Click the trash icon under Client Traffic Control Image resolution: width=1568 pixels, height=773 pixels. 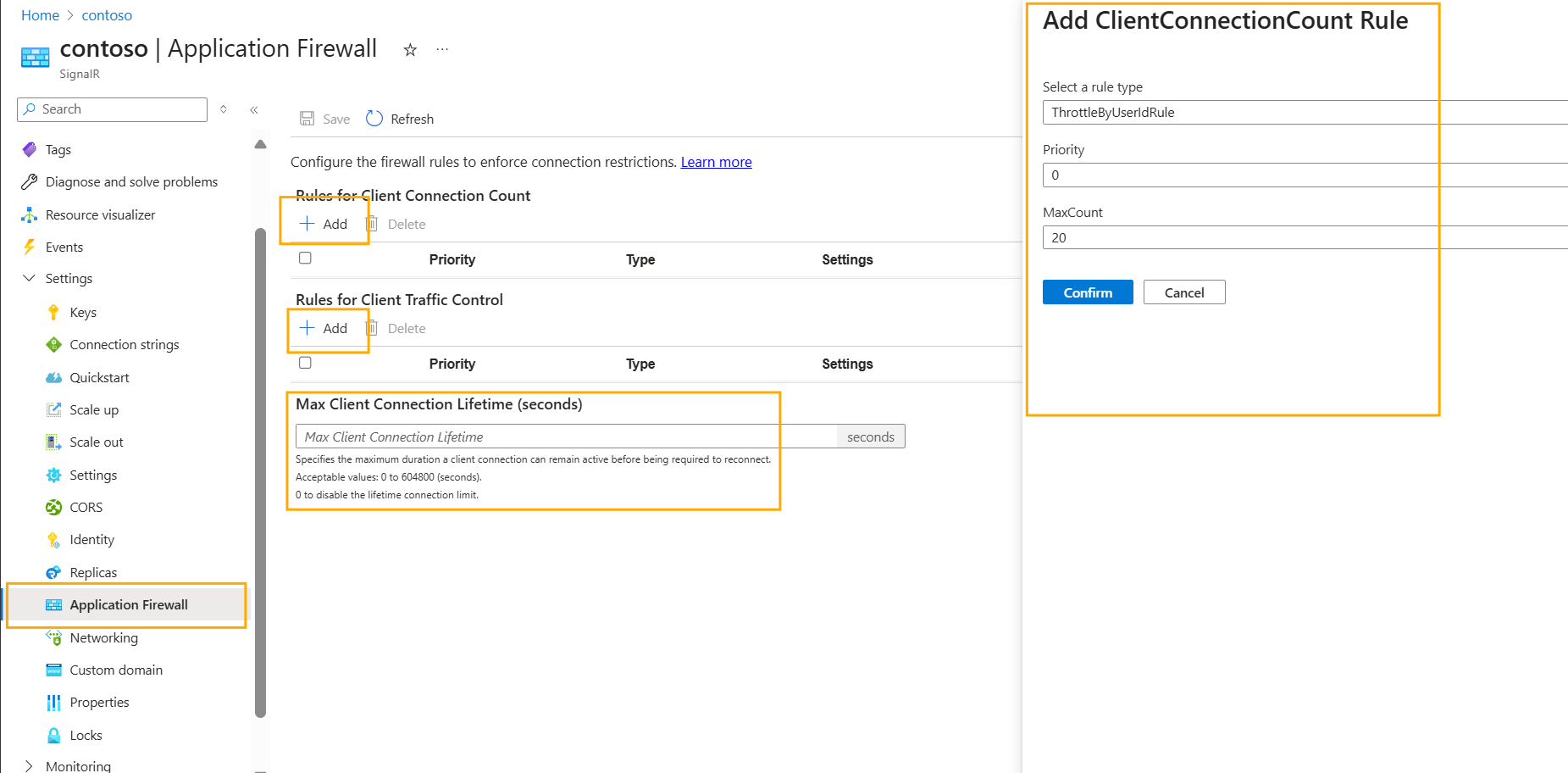372,328
